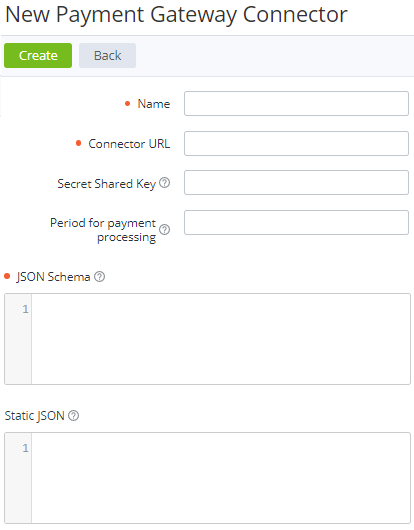The width and height of the screenshot is (414, 530).
Task: Place cursor in Static JSON code editor
Action: 221,478
